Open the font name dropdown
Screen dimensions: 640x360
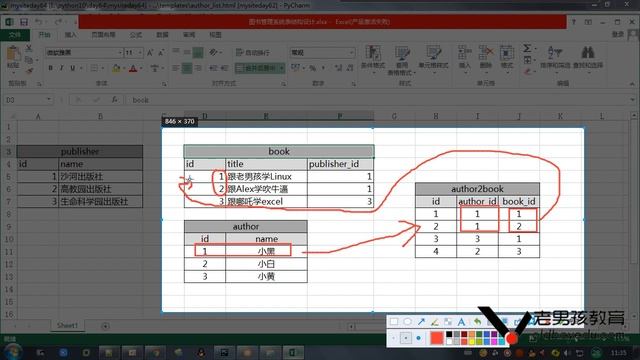[120, 53]
